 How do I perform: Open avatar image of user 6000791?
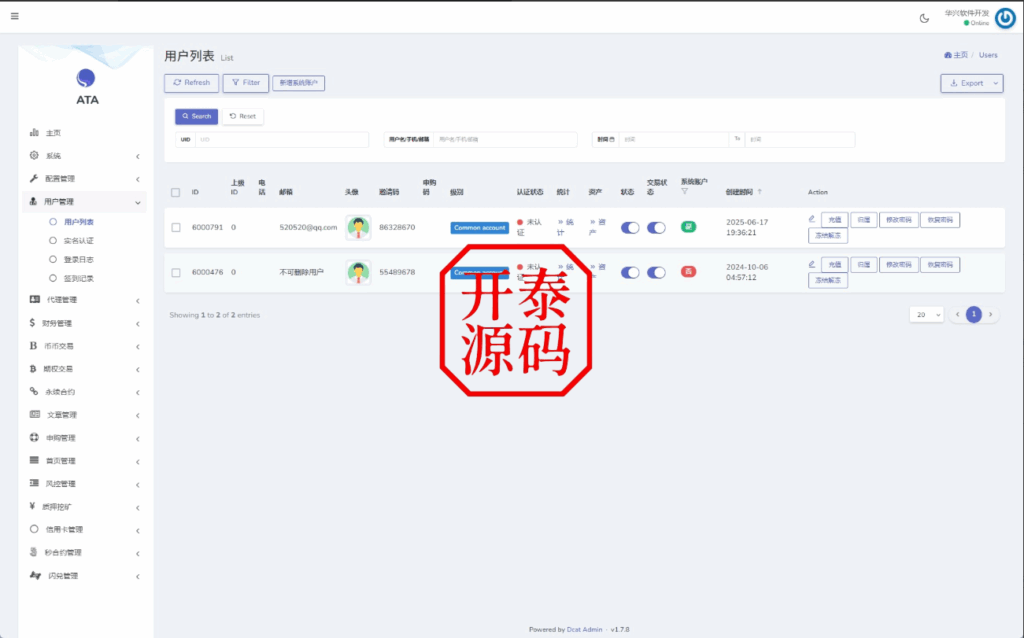click(x=358, y=227)
